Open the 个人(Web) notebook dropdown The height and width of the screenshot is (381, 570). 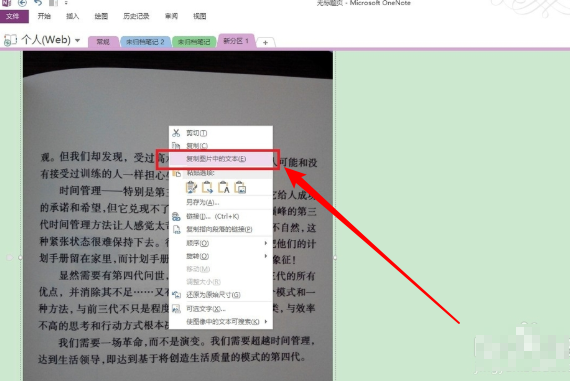pos(77,40)
